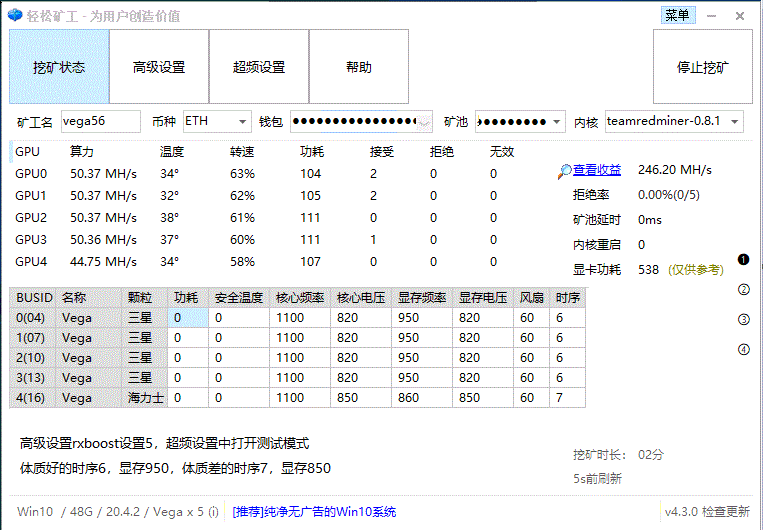Viewport: 763px width, 530px height.
Task: Expand the 钱包 wallet dropdown
Action: pyautogui.click(x=424, y=122)
